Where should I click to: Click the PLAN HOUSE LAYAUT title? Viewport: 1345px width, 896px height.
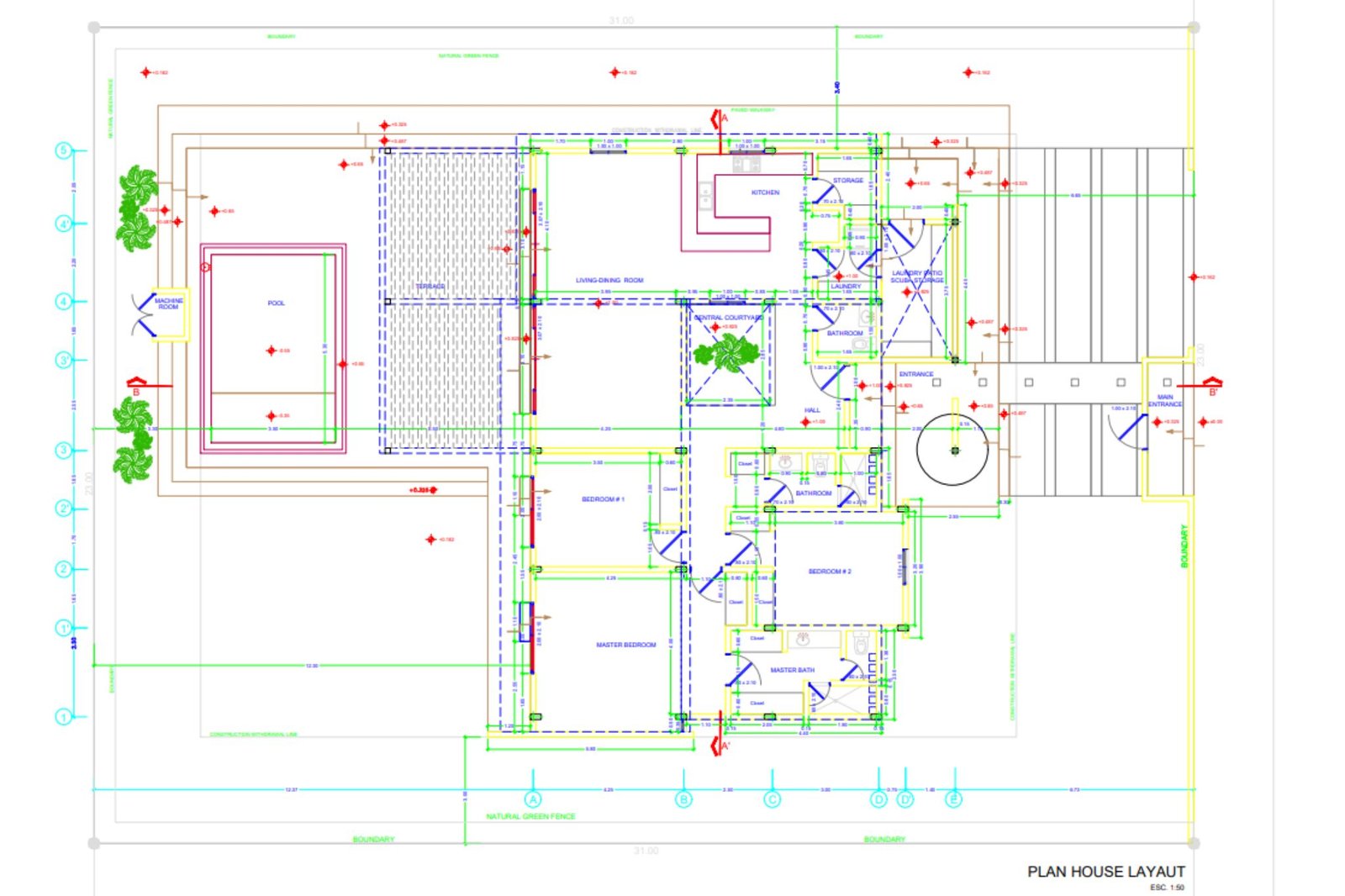point(1105,872)
